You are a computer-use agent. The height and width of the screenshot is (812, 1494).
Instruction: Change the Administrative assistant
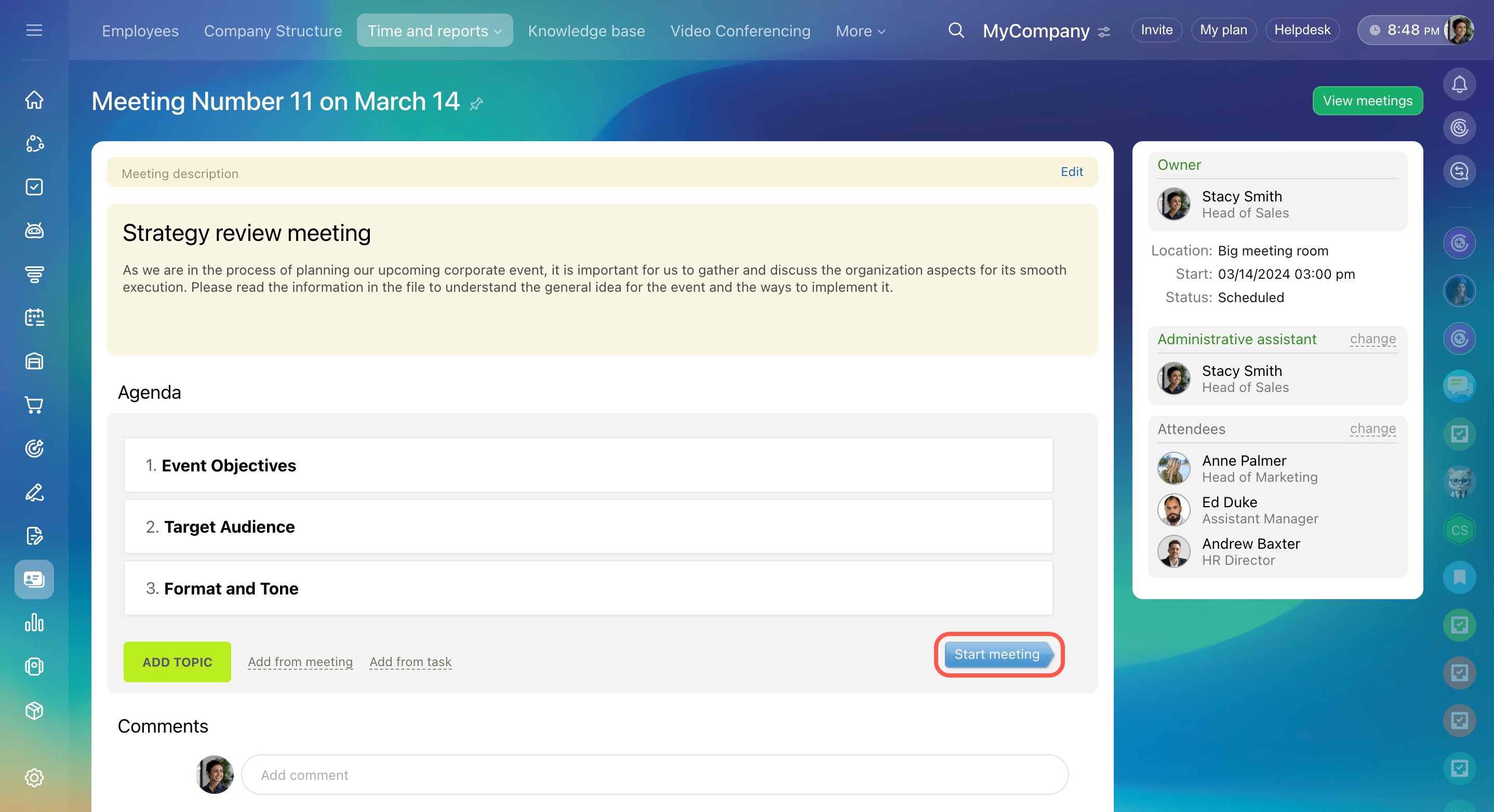pyautogui.click(x=1372, y=339)
